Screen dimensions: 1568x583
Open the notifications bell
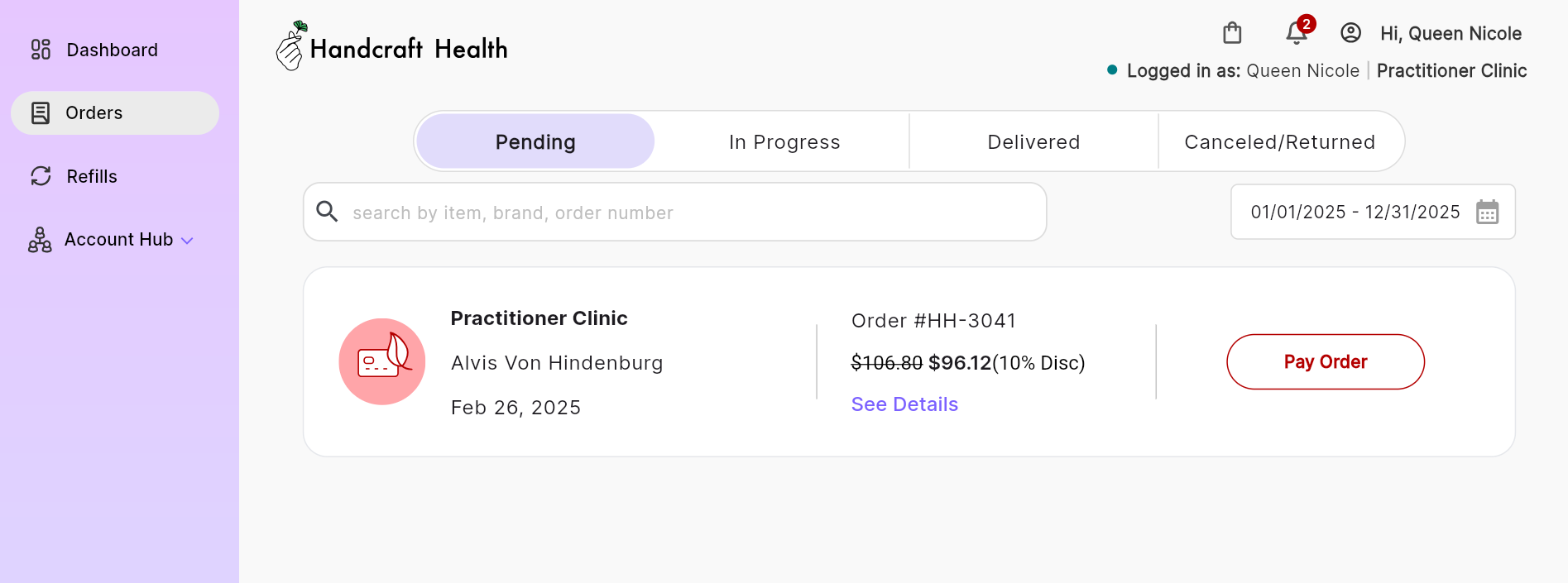click(x=1296, y=33)
